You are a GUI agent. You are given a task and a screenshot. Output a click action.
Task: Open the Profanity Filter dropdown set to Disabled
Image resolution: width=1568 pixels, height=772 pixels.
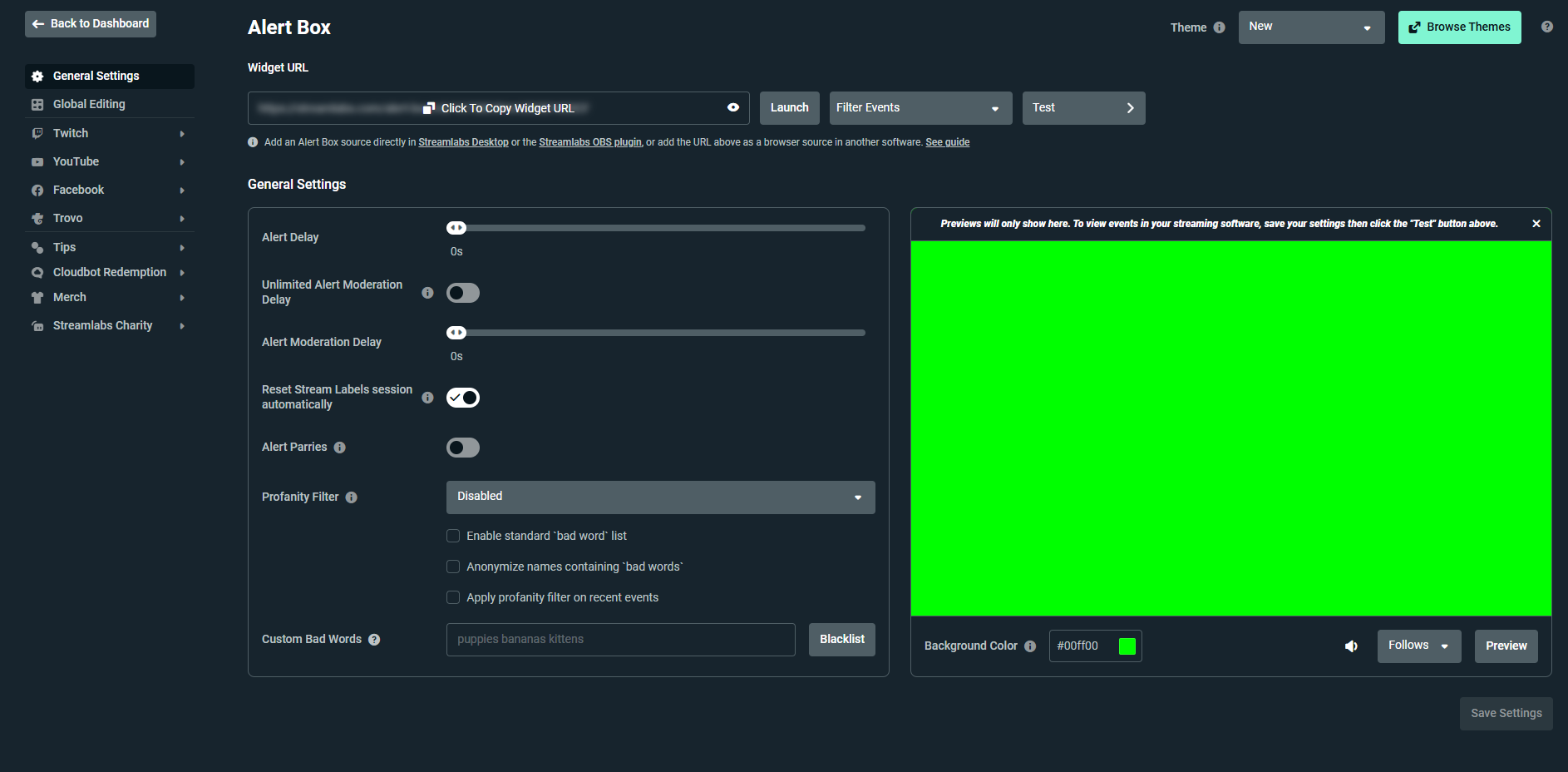point(660,497)
